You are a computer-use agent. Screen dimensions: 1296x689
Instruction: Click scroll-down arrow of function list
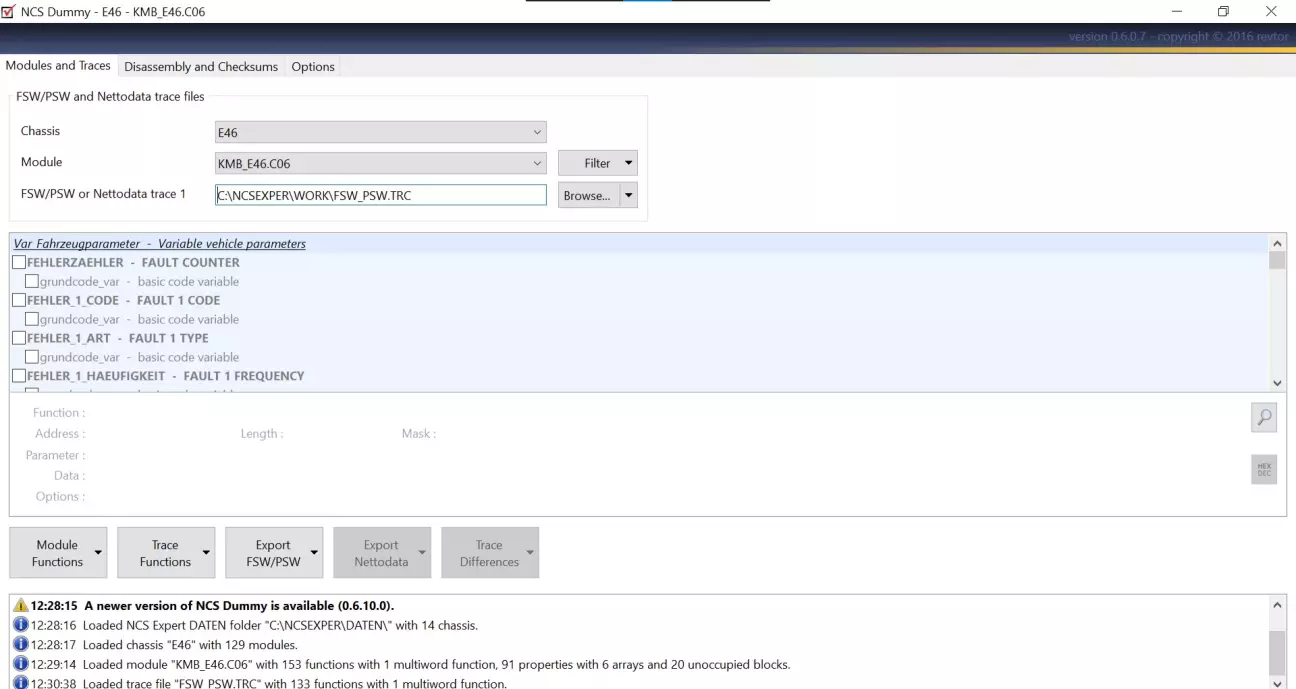tap(1277, 383)
